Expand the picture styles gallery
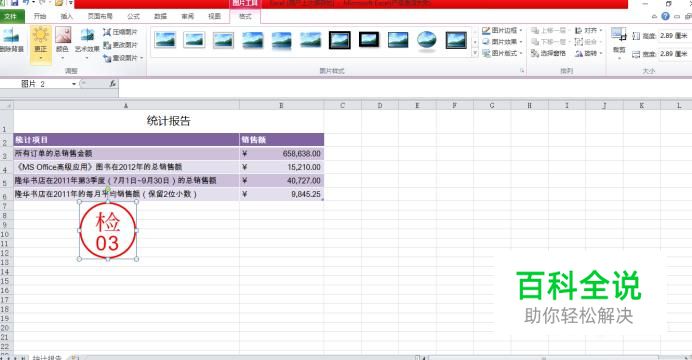The height and width of the screenshot is (360, 692). pyautogui.click(x=475, y=53)
